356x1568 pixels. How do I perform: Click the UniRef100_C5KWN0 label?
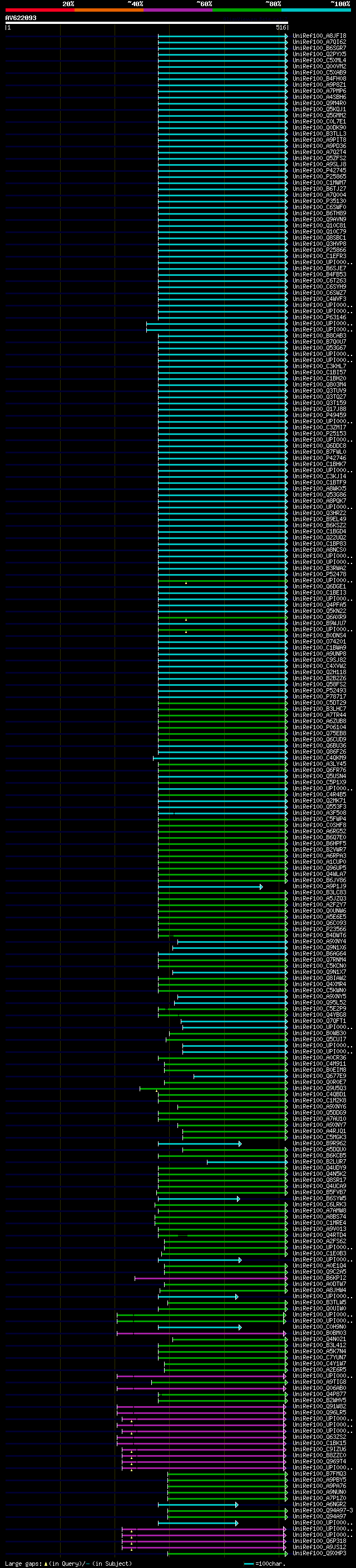pyautogui.click(x=319, y=990)
